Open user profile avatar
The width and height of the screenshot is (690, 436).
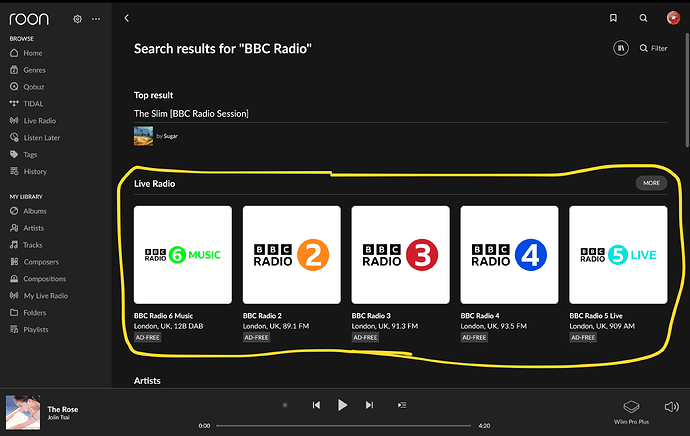(673, 18)
